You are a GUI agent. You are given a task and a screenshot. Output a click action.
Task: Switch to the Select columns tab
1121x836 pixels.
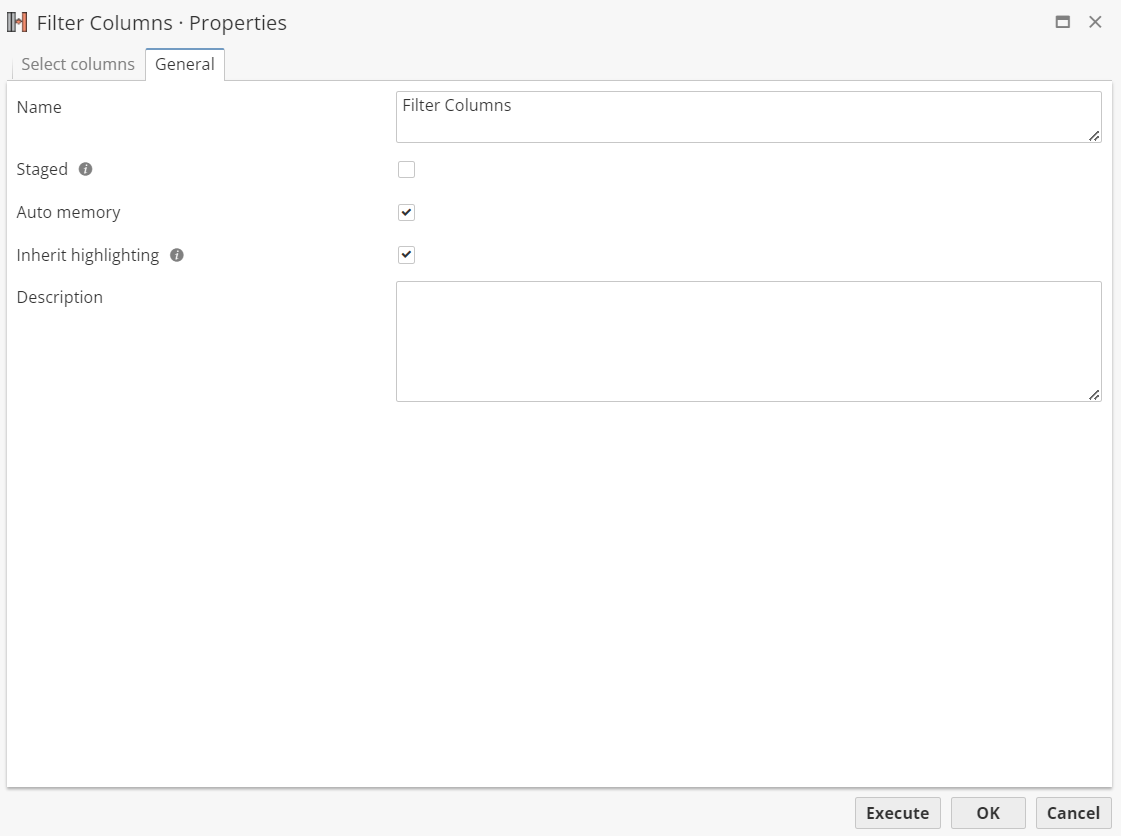point(76,64)
